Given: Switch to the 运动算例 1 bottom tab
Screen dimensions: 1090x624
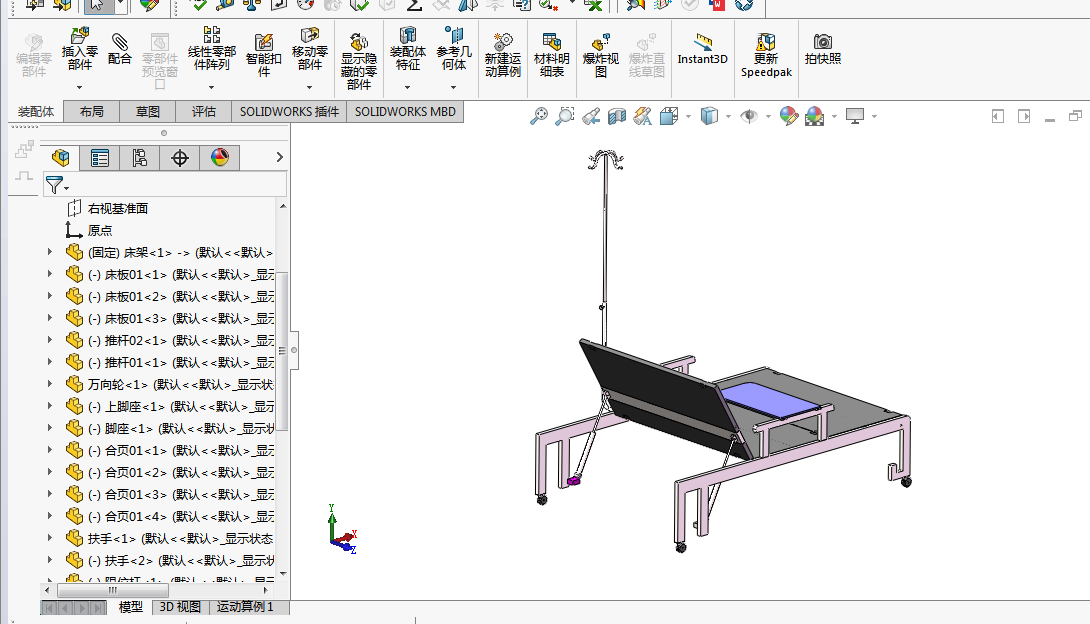Looking at the screenshot, I should click(x=245, y=607).
